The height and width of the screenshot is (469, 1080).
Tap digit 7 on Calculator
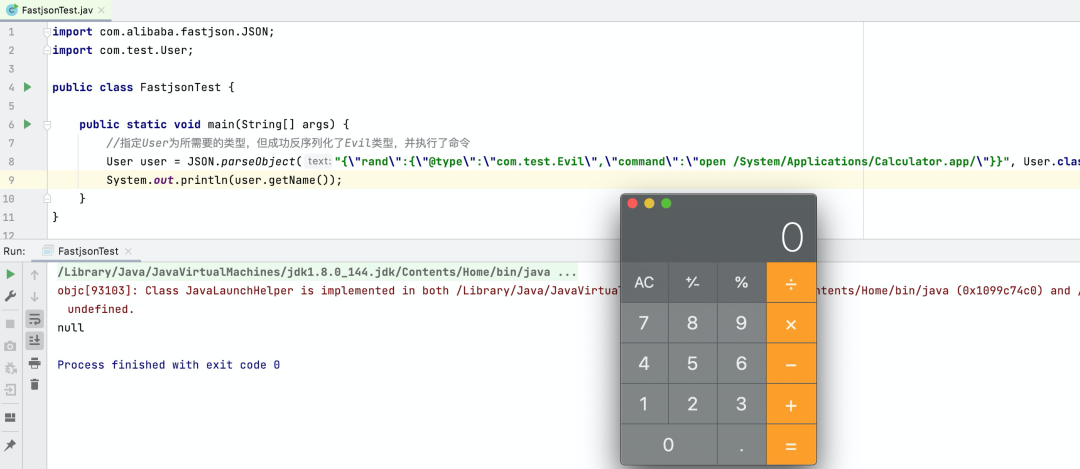coord(645,323)
